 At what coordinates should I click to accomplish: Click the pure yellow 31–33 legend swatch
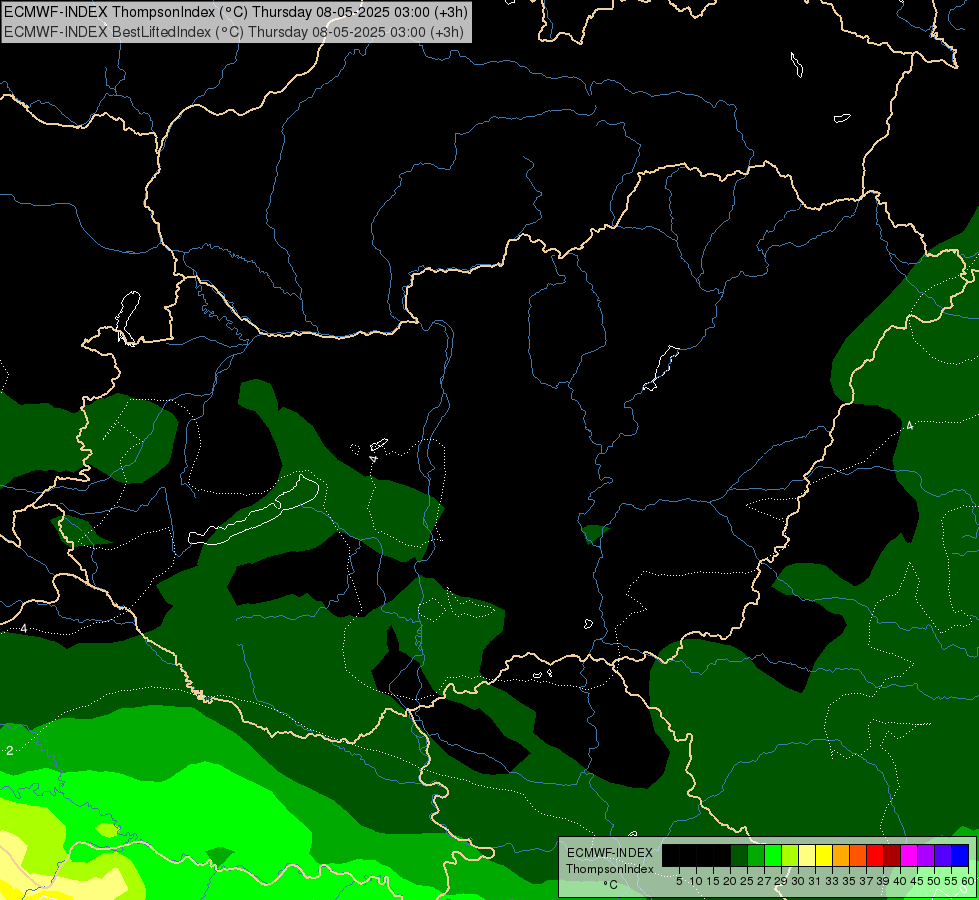[824, 855]
